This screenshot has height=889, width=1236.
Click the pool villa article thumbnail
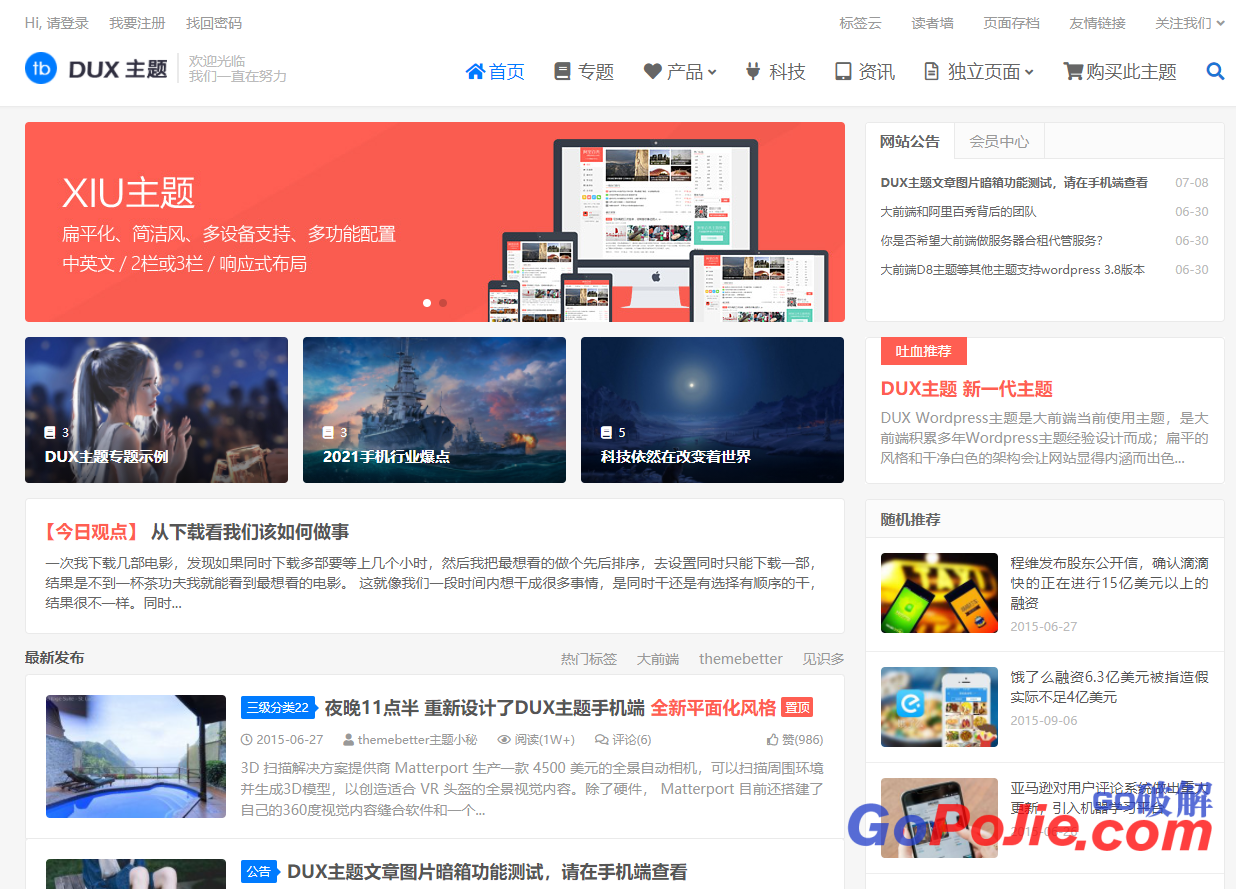[136, 757]
